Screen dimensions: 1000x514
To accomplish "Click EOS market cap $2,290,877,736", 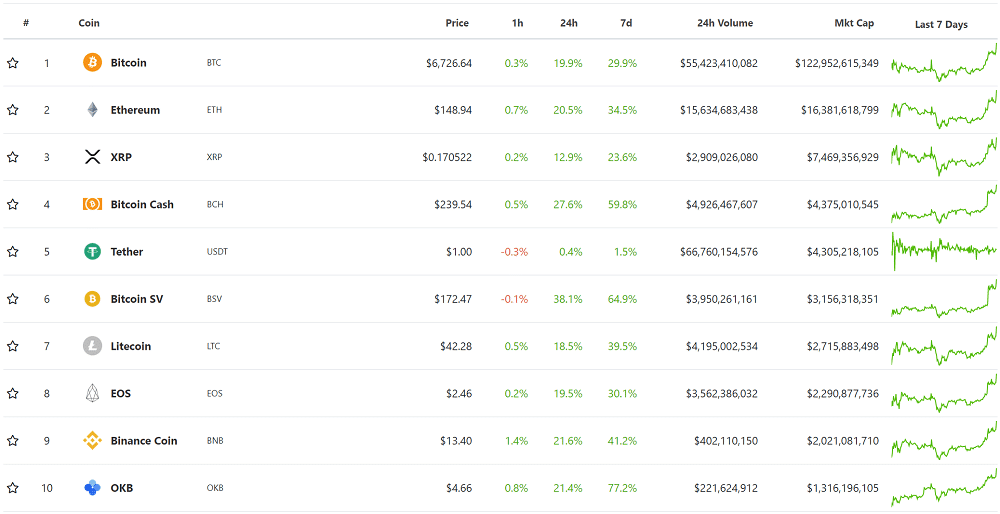I will 841,393.
